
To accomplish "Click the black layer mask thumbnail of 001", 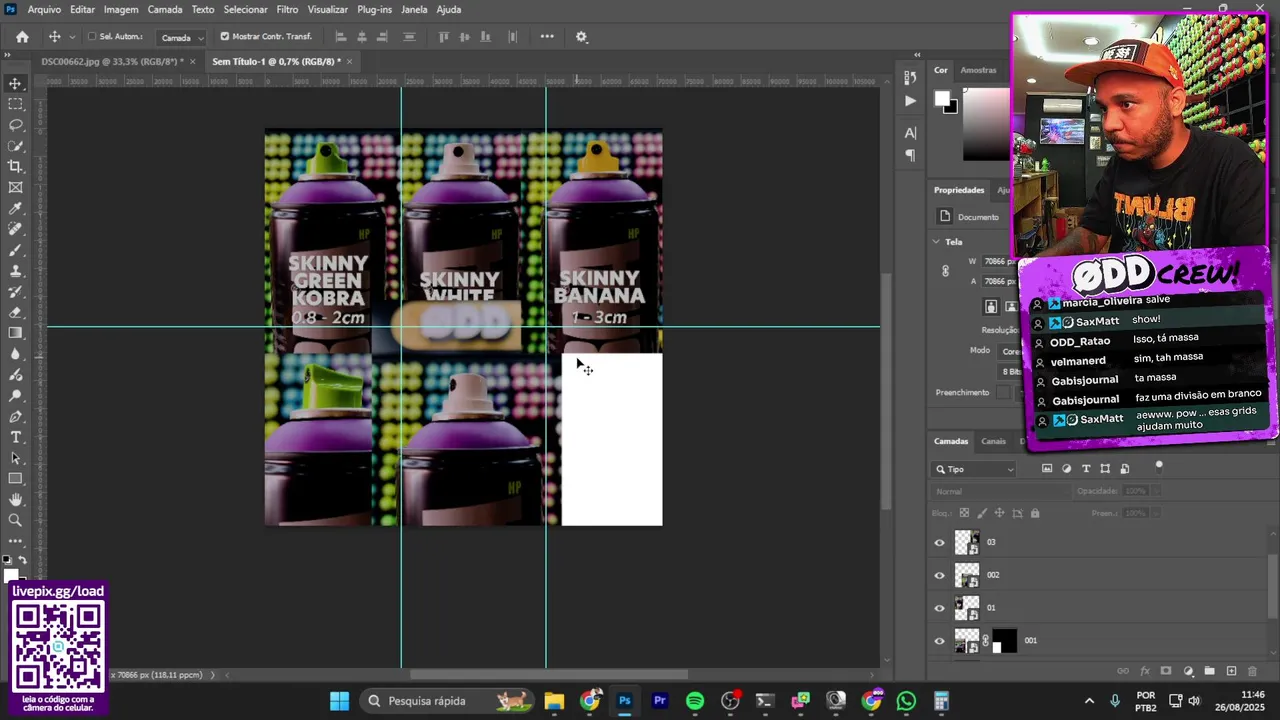I will [1004, 641].
